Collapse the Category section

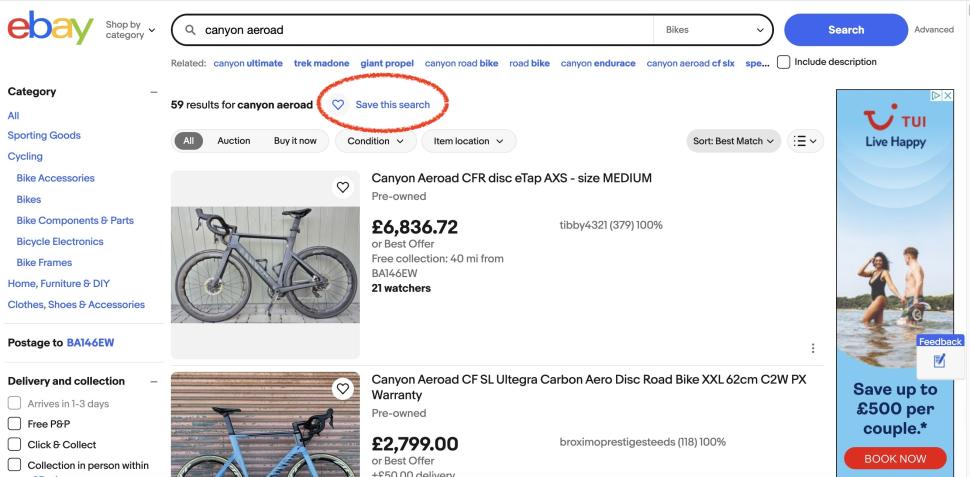[153, 92]
